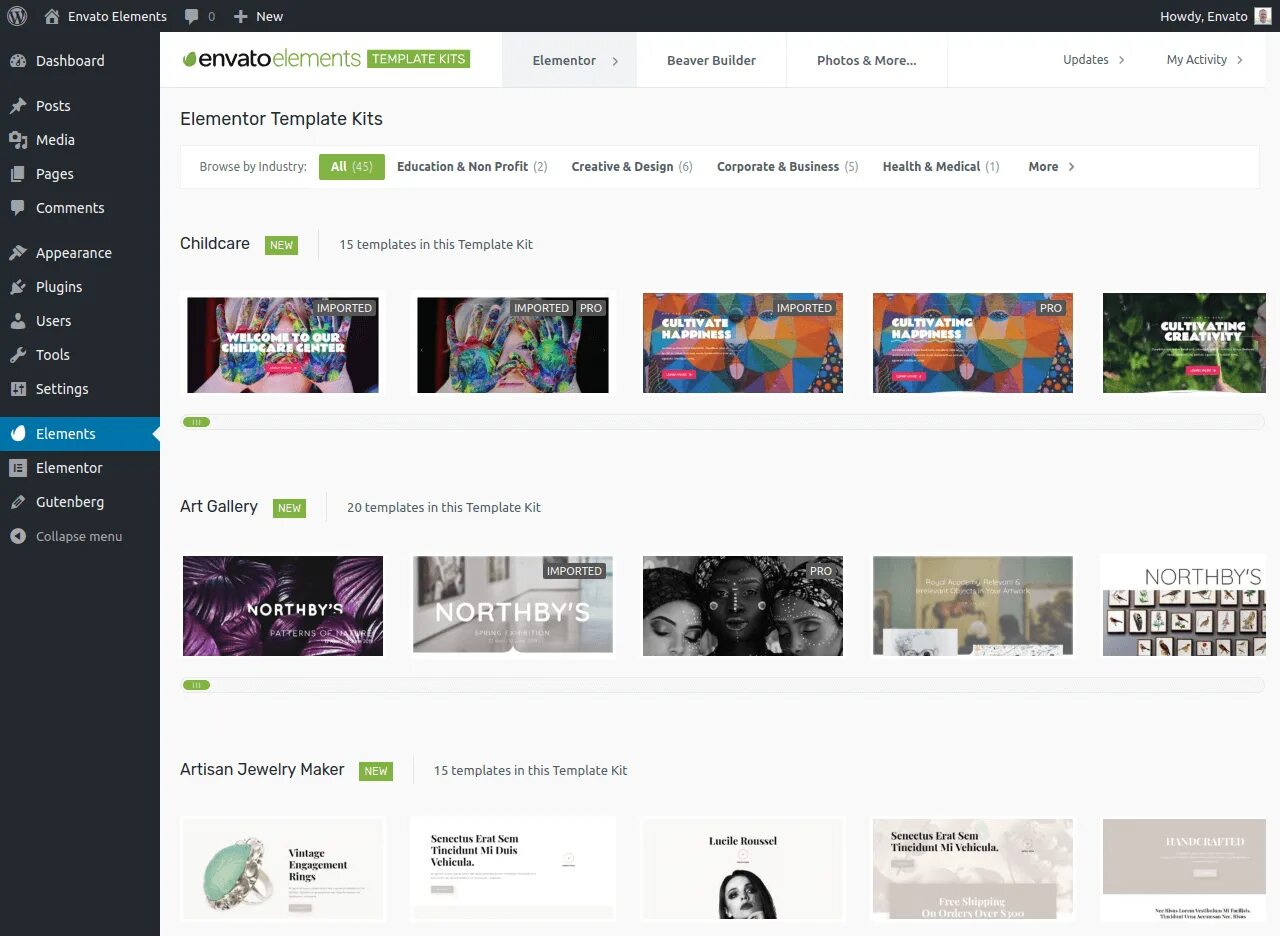The height and width of the screenshot is (936, 1280).
Task: Open the Dashboard gauge icon
Action: pyautogui.click(x=17, y=61)
